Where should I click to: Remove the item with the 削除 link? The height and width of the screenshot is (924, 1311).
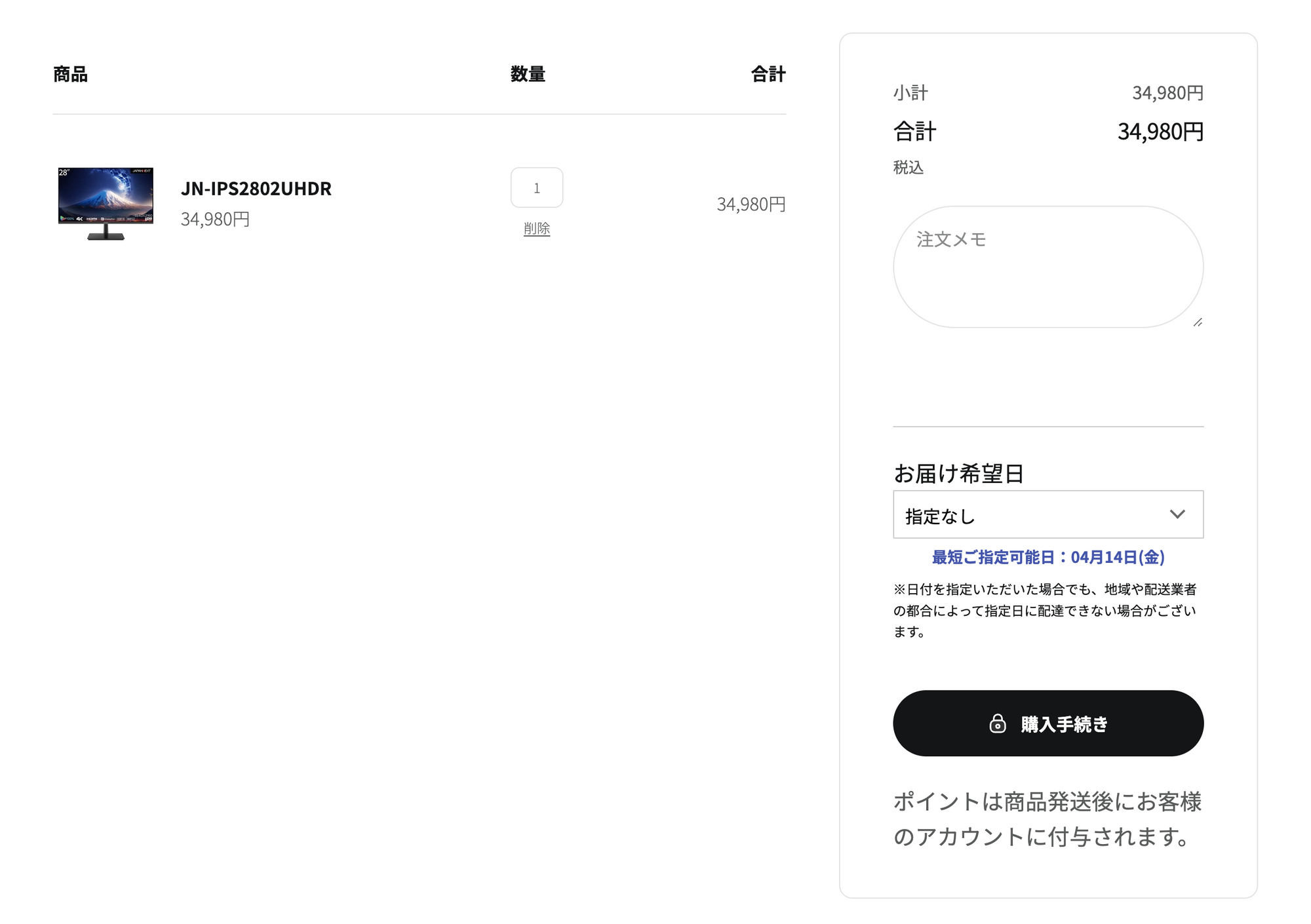[536, 229]
